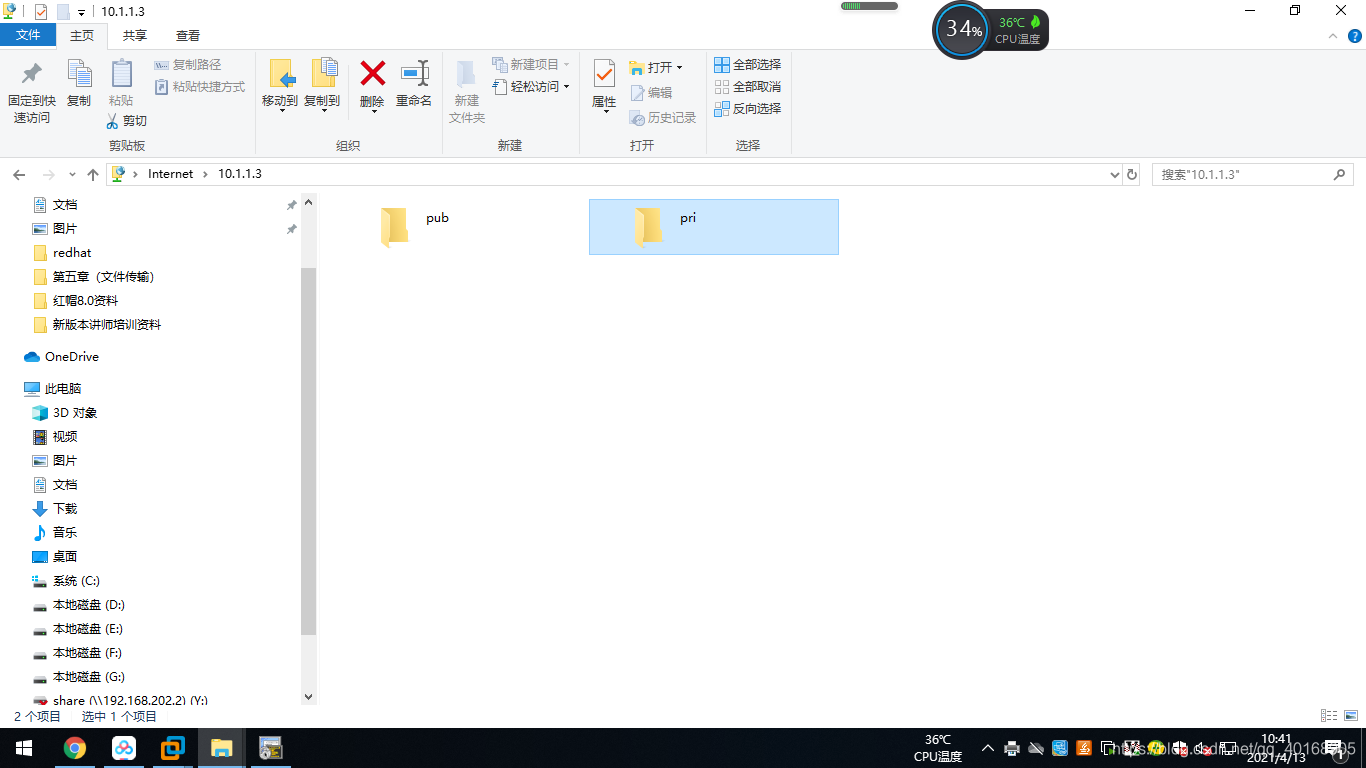
Task: Open the address bar history dropdown
Action: click(1115, 174)
